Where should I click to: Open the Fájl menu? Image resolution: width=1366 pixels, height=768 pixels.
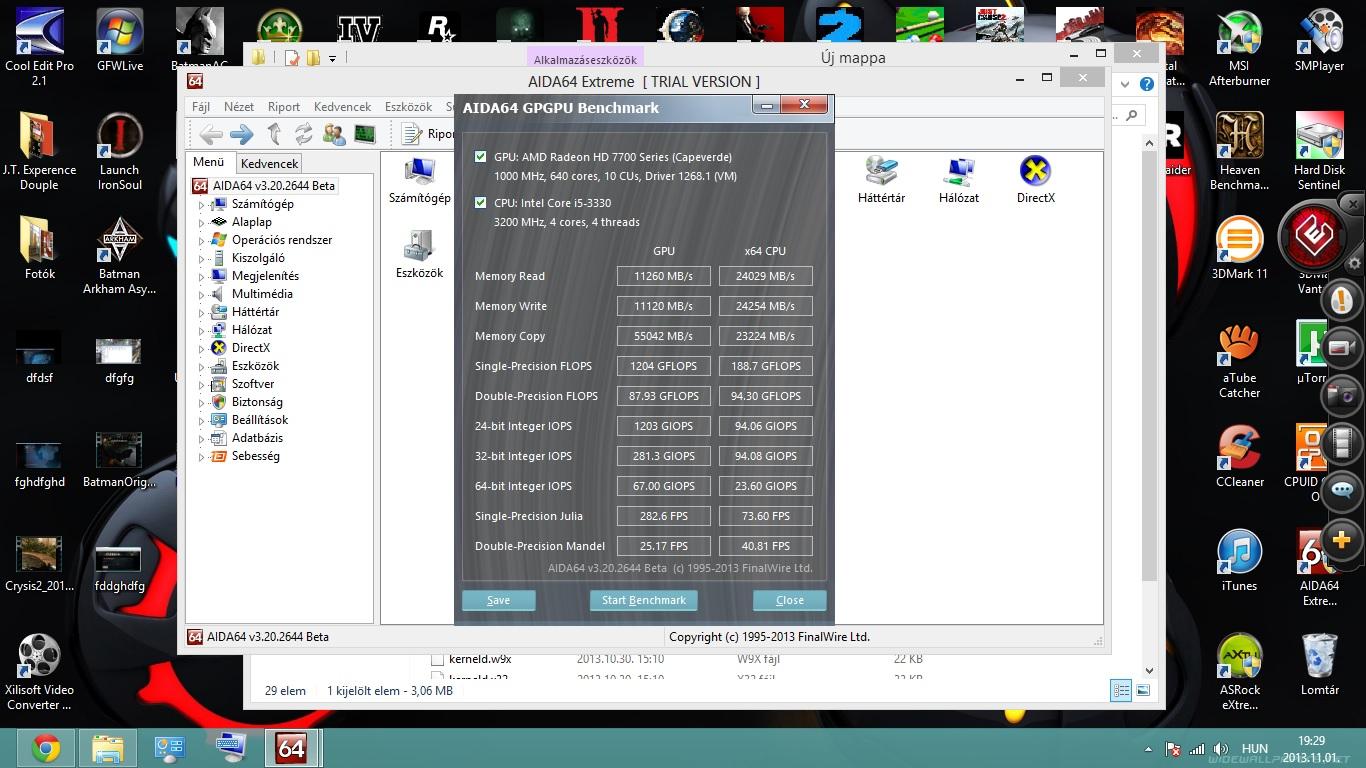(x=200, y=107)
